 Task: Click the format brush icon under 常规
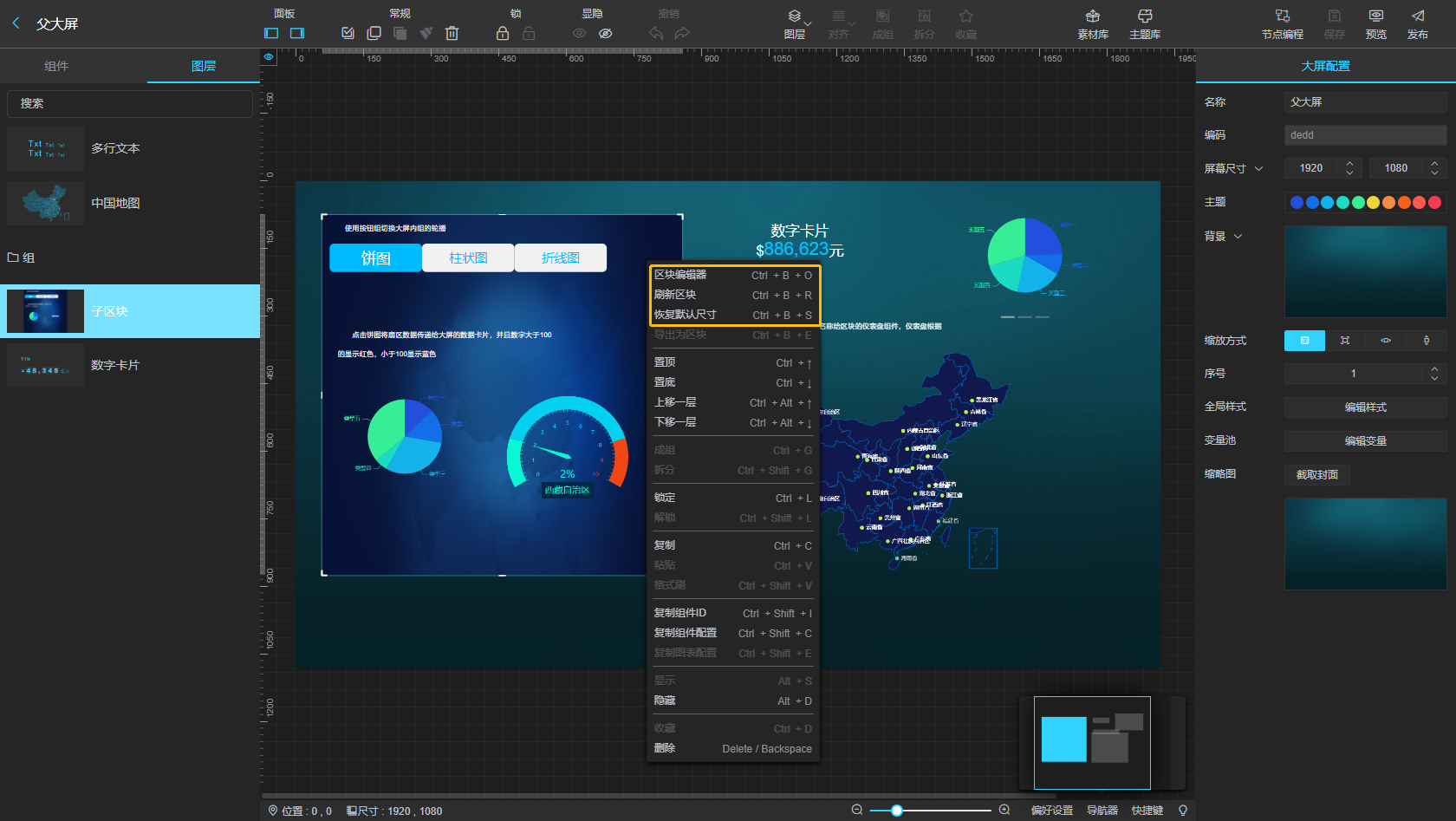(x=426, y=33)
